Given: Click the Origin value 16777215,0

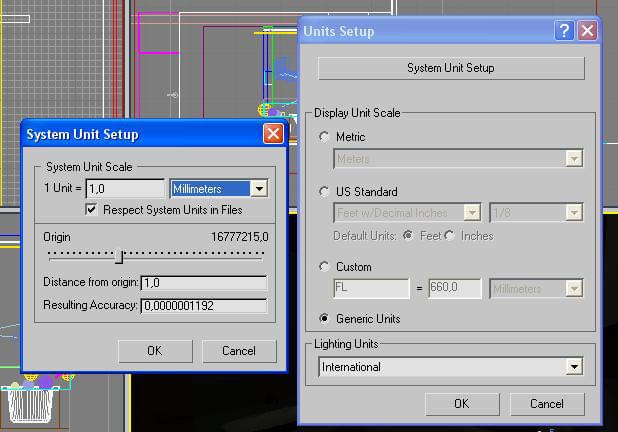Looking at the screenshot, I should point(240,237).
